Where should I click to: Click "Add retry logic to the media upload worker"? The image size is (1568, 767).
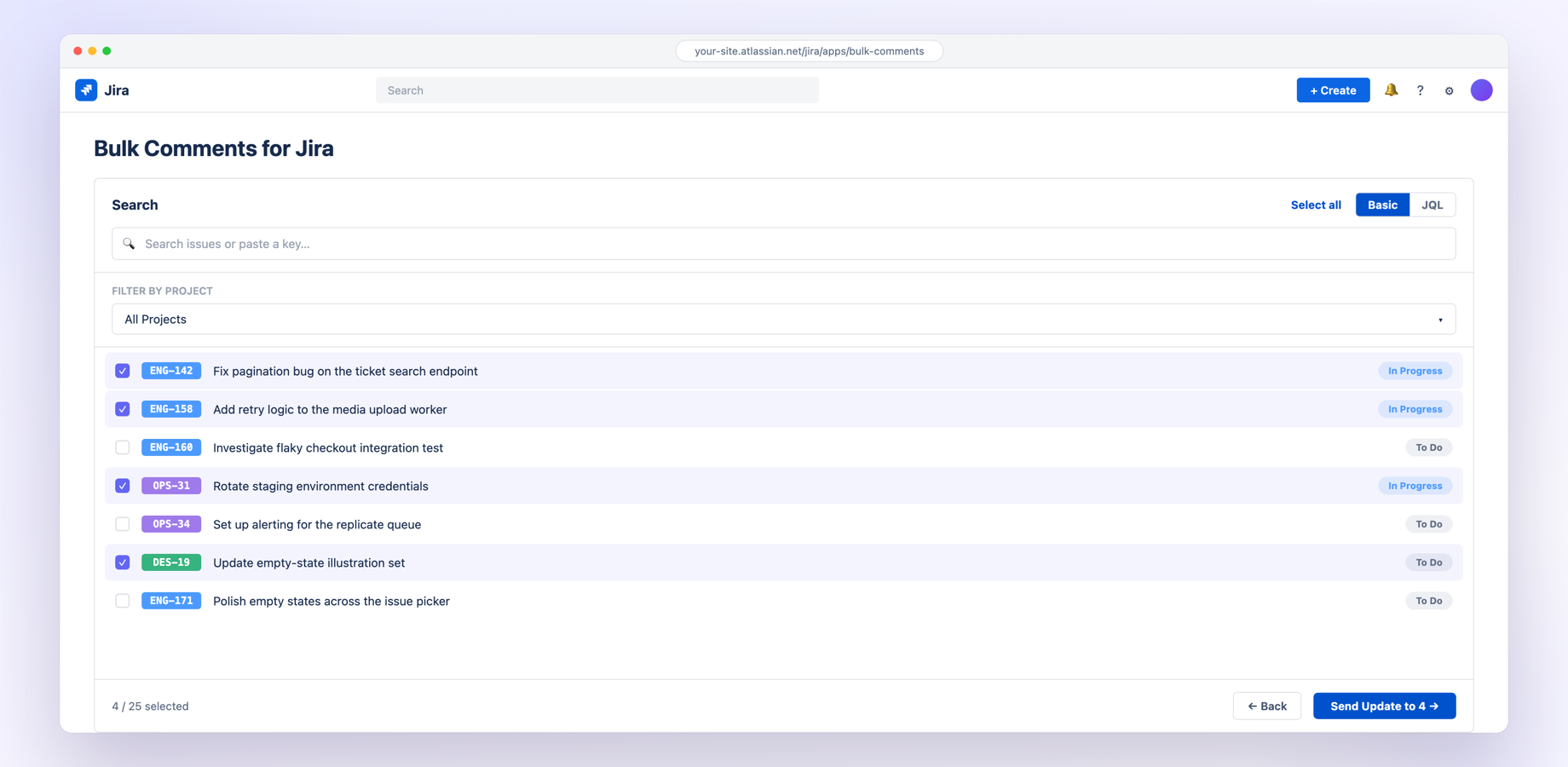coord(330,409)
